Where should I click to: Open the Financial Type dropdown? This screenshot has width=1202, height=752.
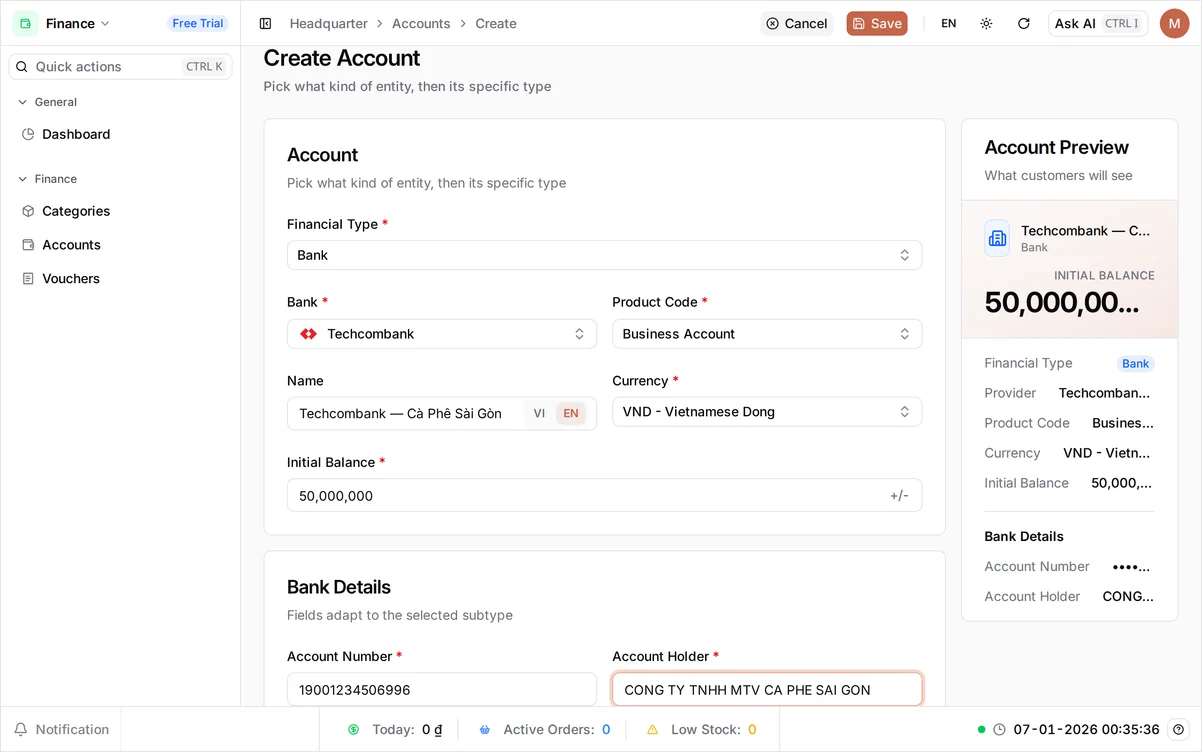(x=604, y=255)
